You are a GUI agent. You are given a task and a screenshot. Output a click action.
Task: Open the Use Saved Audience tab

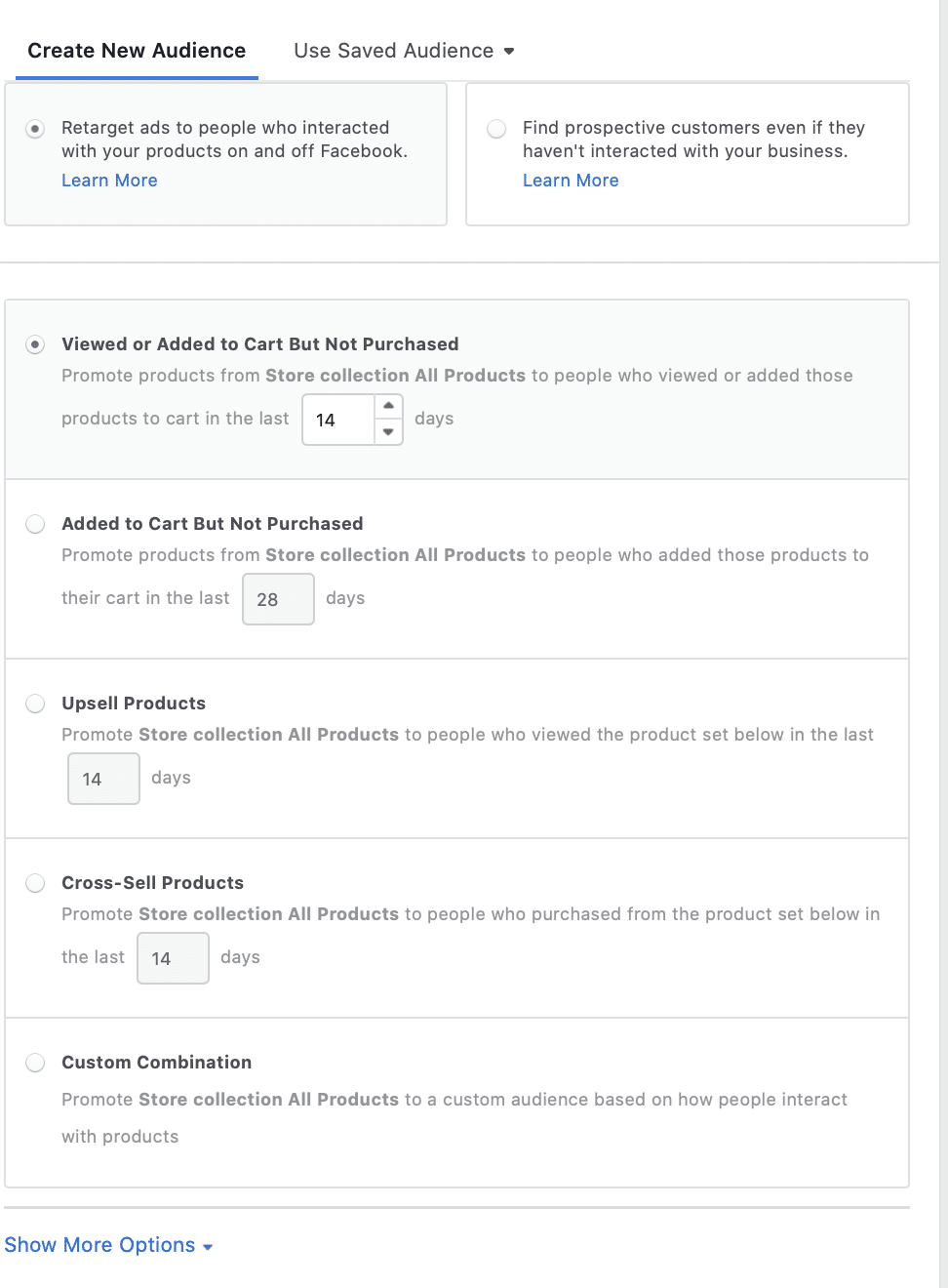click(394, 51)
